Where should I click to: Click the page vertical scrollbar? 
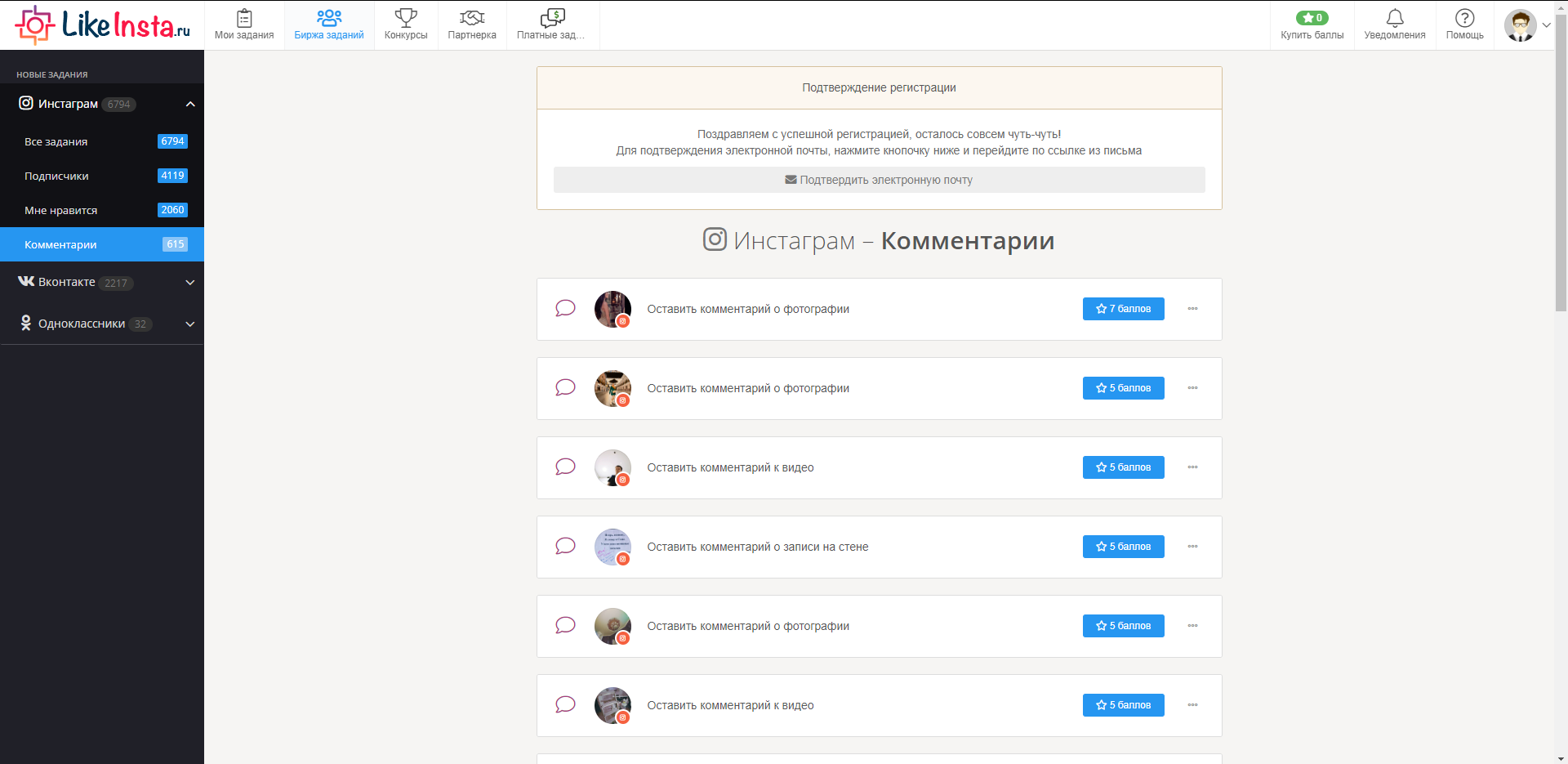1561,163
